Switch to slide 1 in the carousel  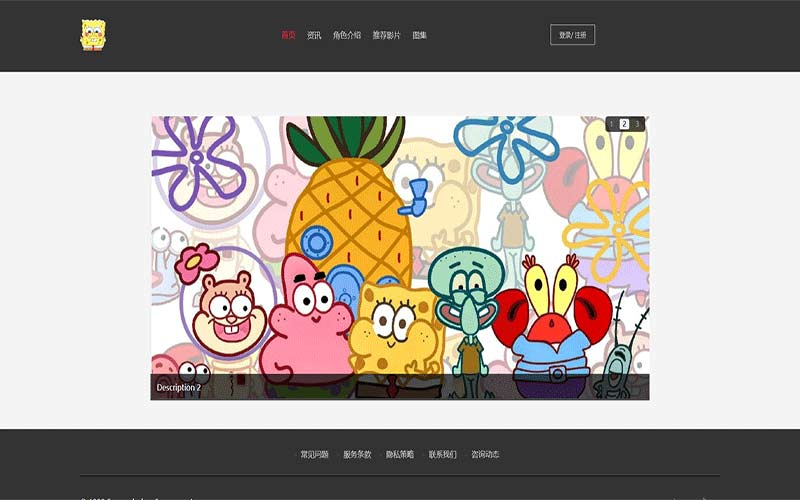(612, 124)
